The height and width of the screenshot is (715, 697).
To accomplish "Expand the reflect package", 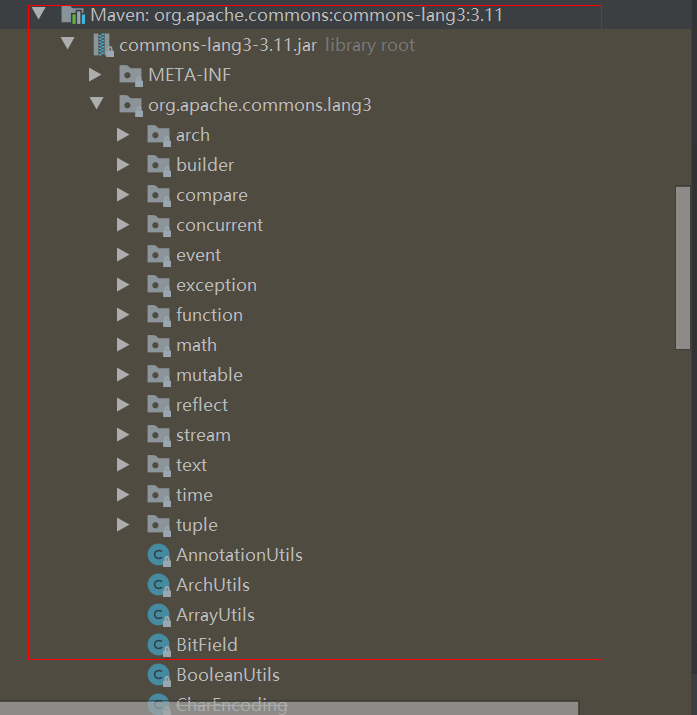I will tap(123, 404).
